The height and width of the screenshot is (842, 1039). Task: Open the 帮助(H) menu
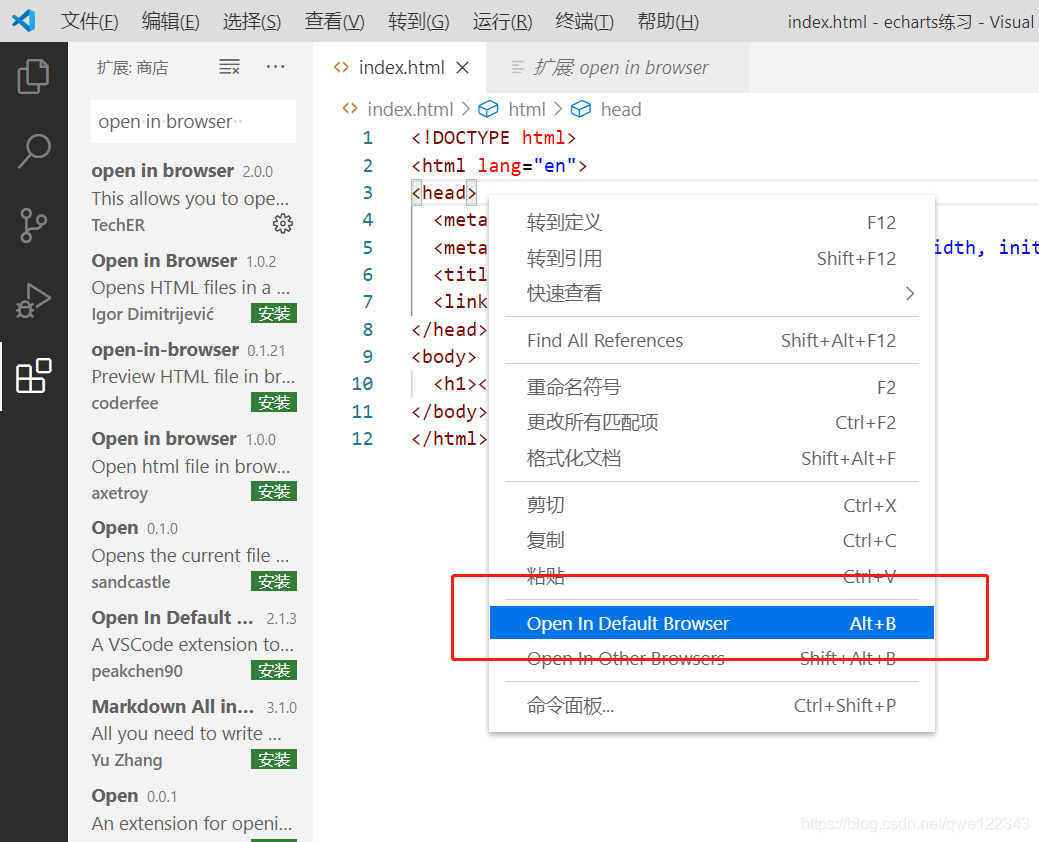click(668, 22)
